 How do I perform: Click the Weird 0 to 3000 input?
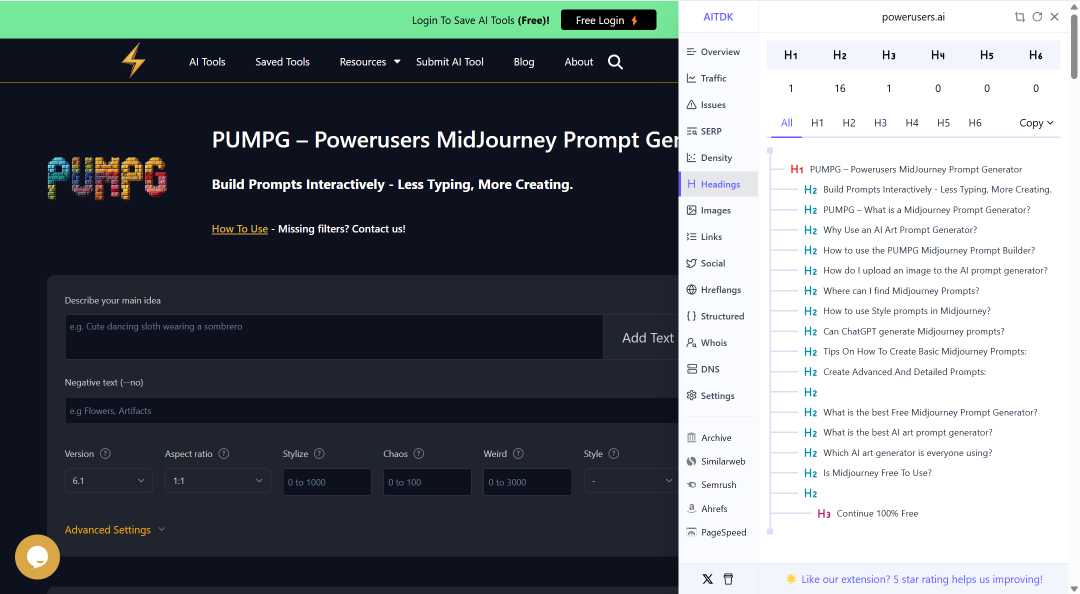pos(528,482)
